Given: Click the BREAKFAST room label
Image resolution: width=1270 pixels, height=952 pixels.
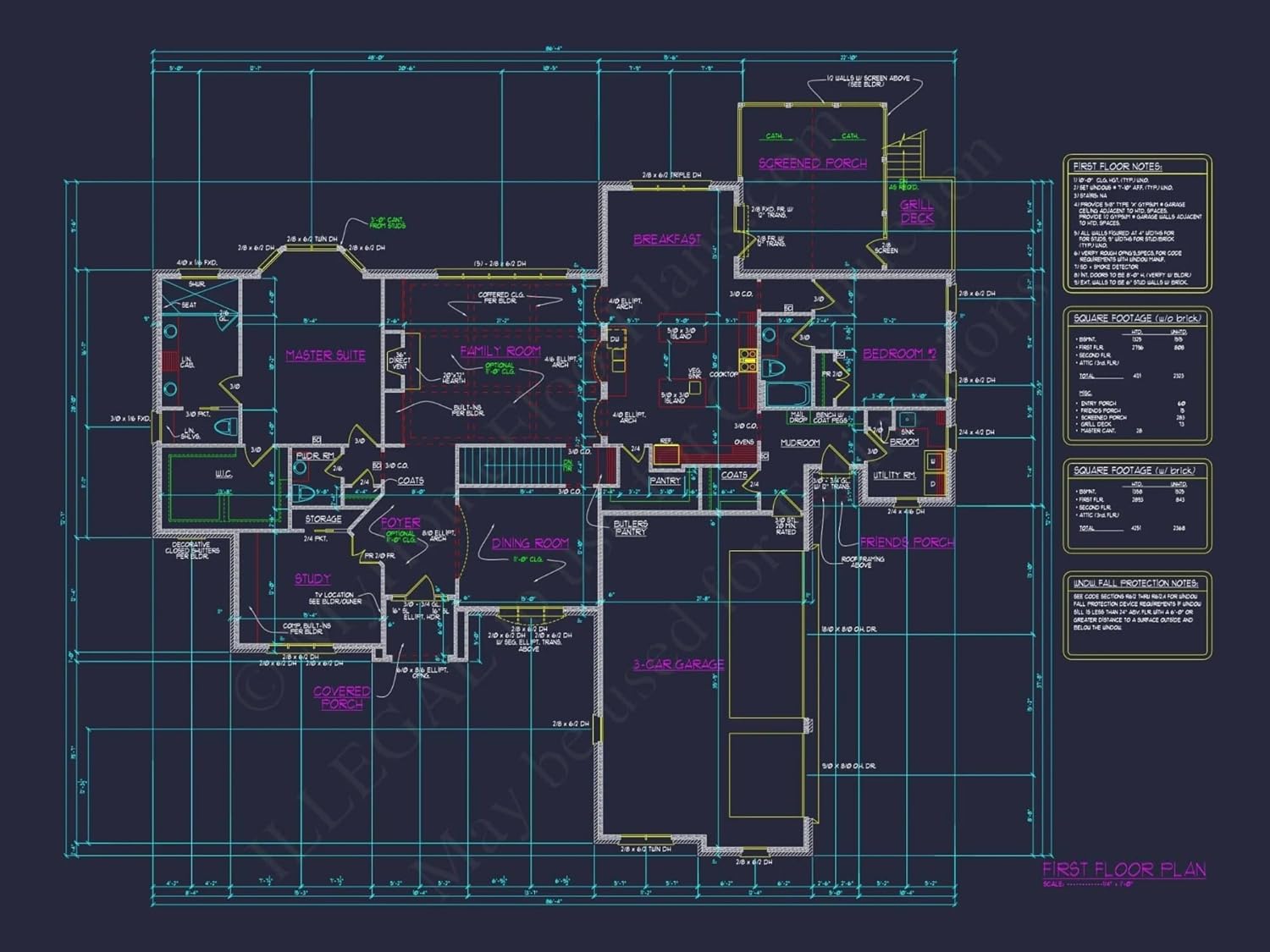Looking at the screenshot, I should [x=666, y=239].
